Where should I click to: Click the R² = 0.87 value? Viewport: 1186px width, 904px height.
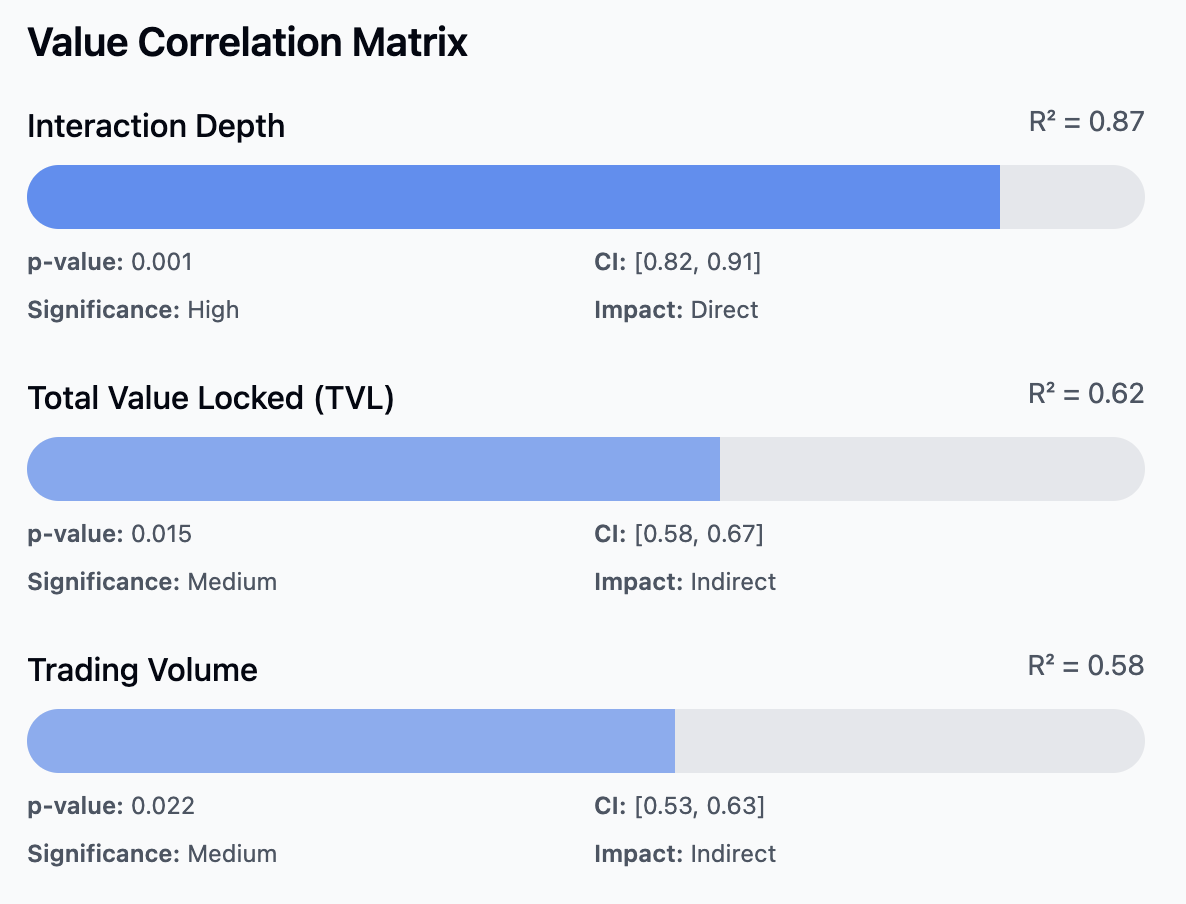1086,122
